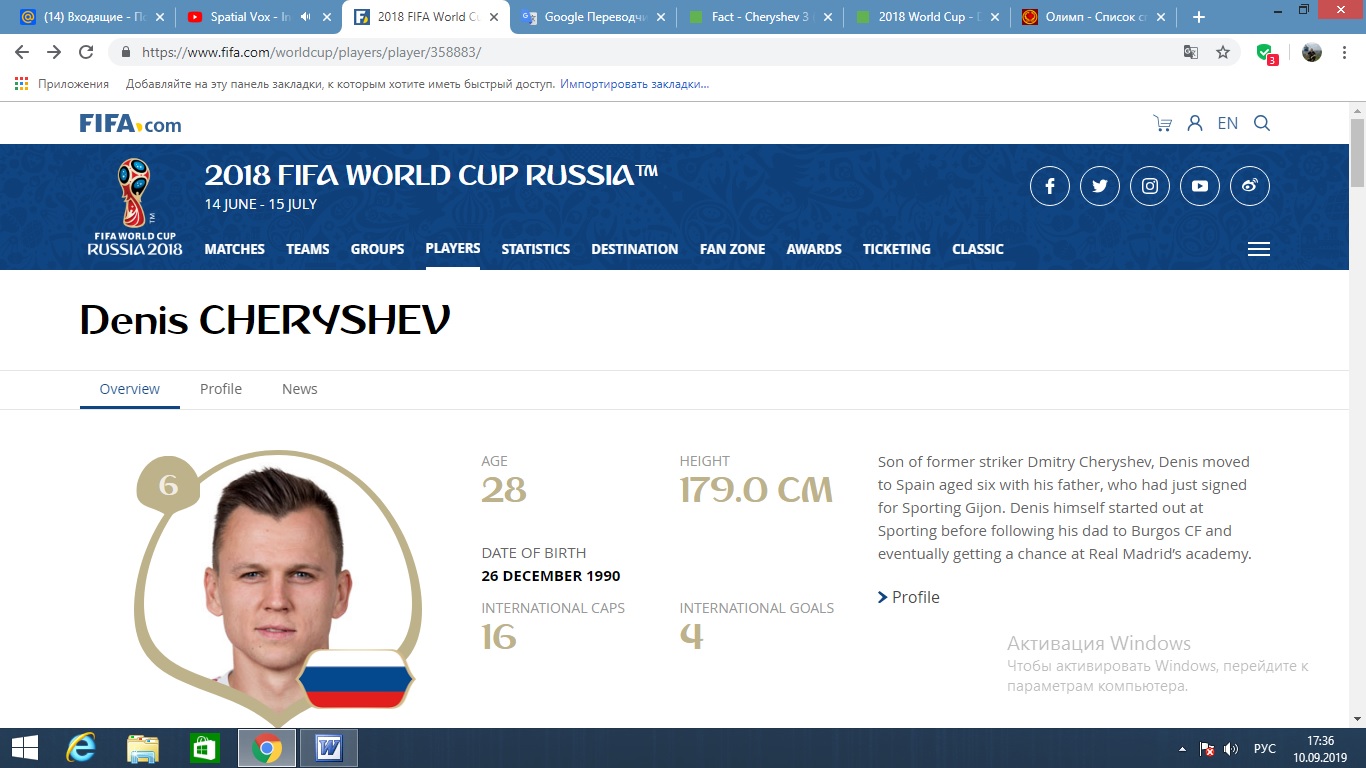1366x768 pixels.
Task: Open the GROUPS menu item
Action: tap(378, 249)
